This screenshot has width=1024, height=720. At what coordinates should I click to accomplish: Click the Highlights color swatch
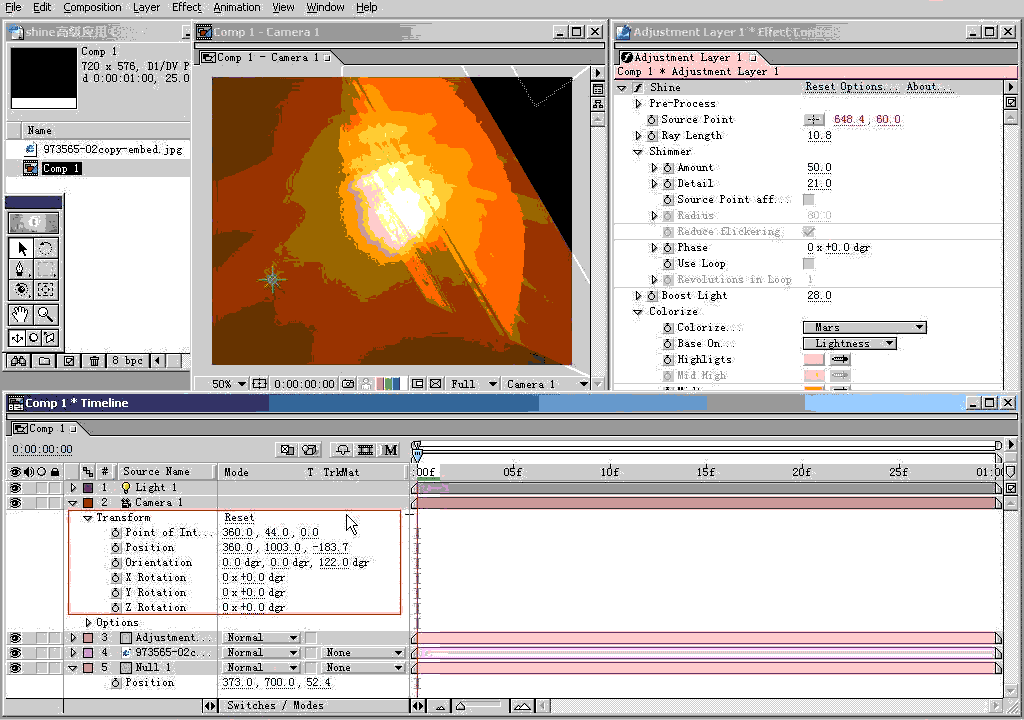point(814,359)
